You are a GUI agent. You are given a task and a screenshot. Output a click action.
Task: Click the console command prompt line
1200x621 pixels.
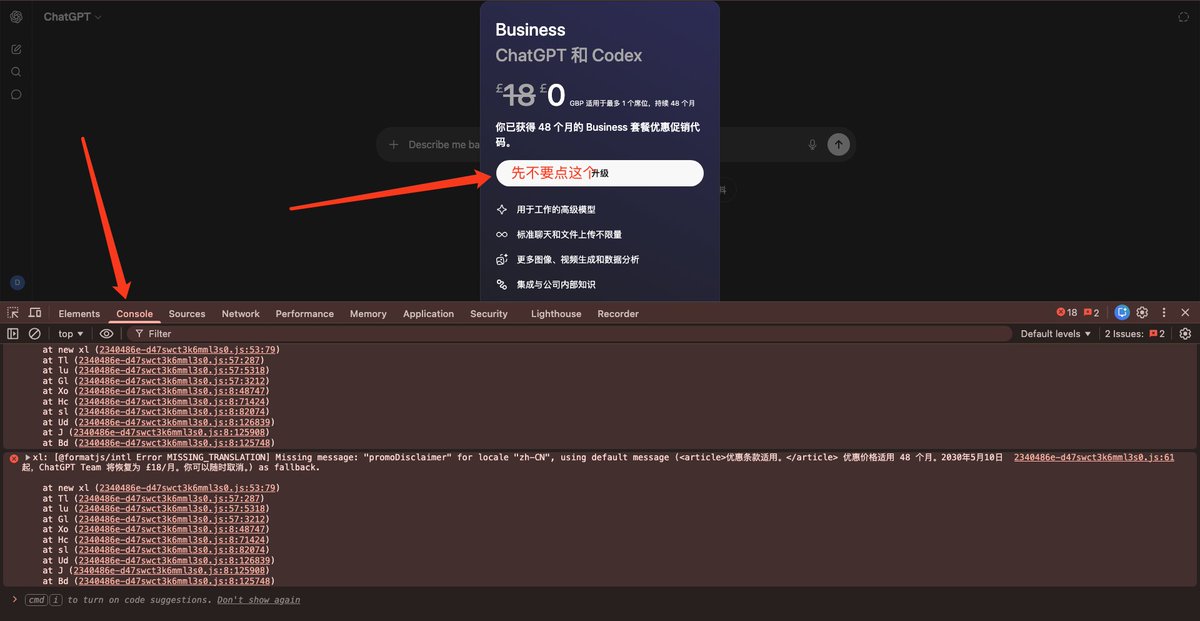click(600, 600)
